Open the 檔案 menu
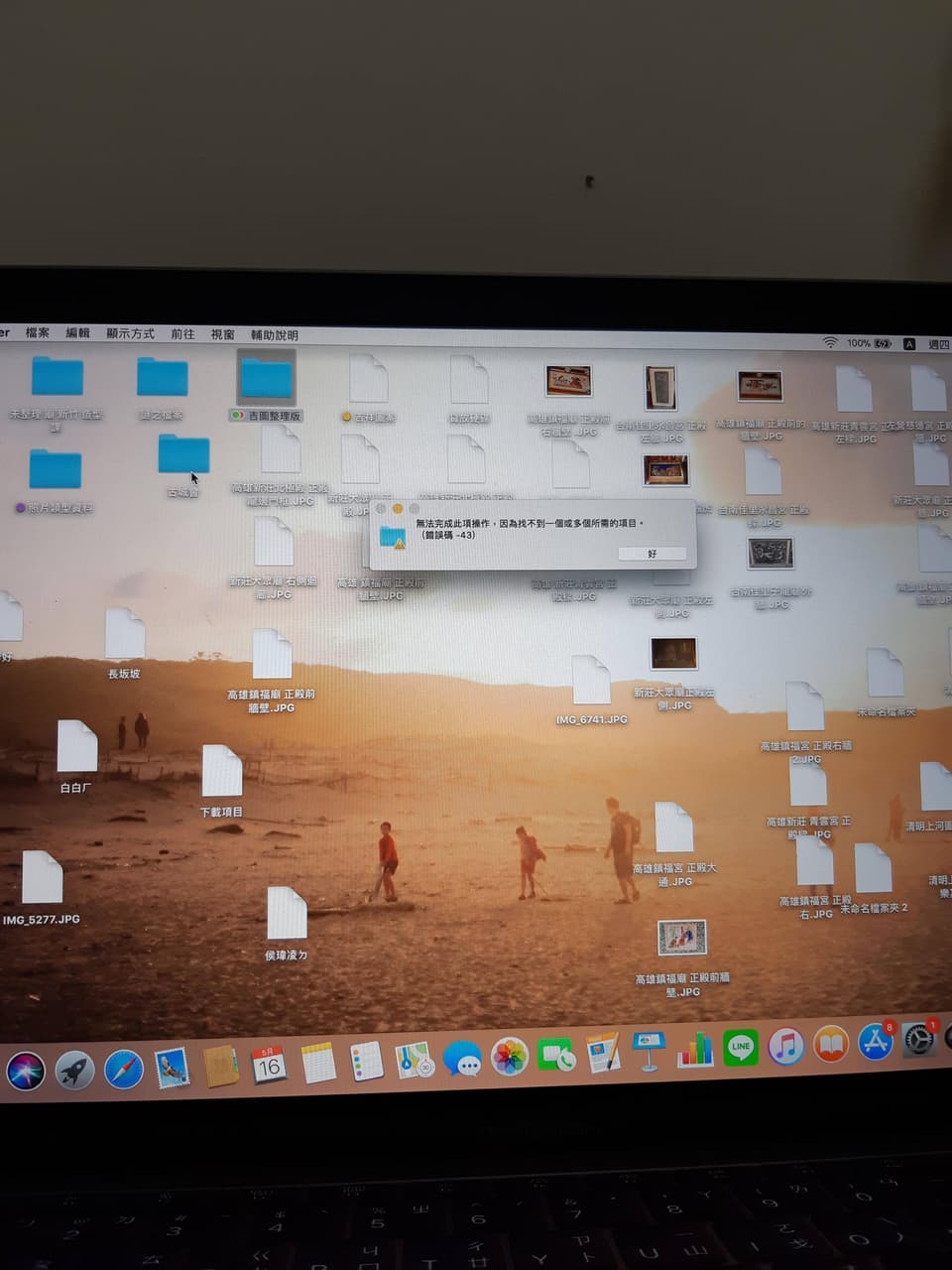952x1270 pixels. (38, 333)
